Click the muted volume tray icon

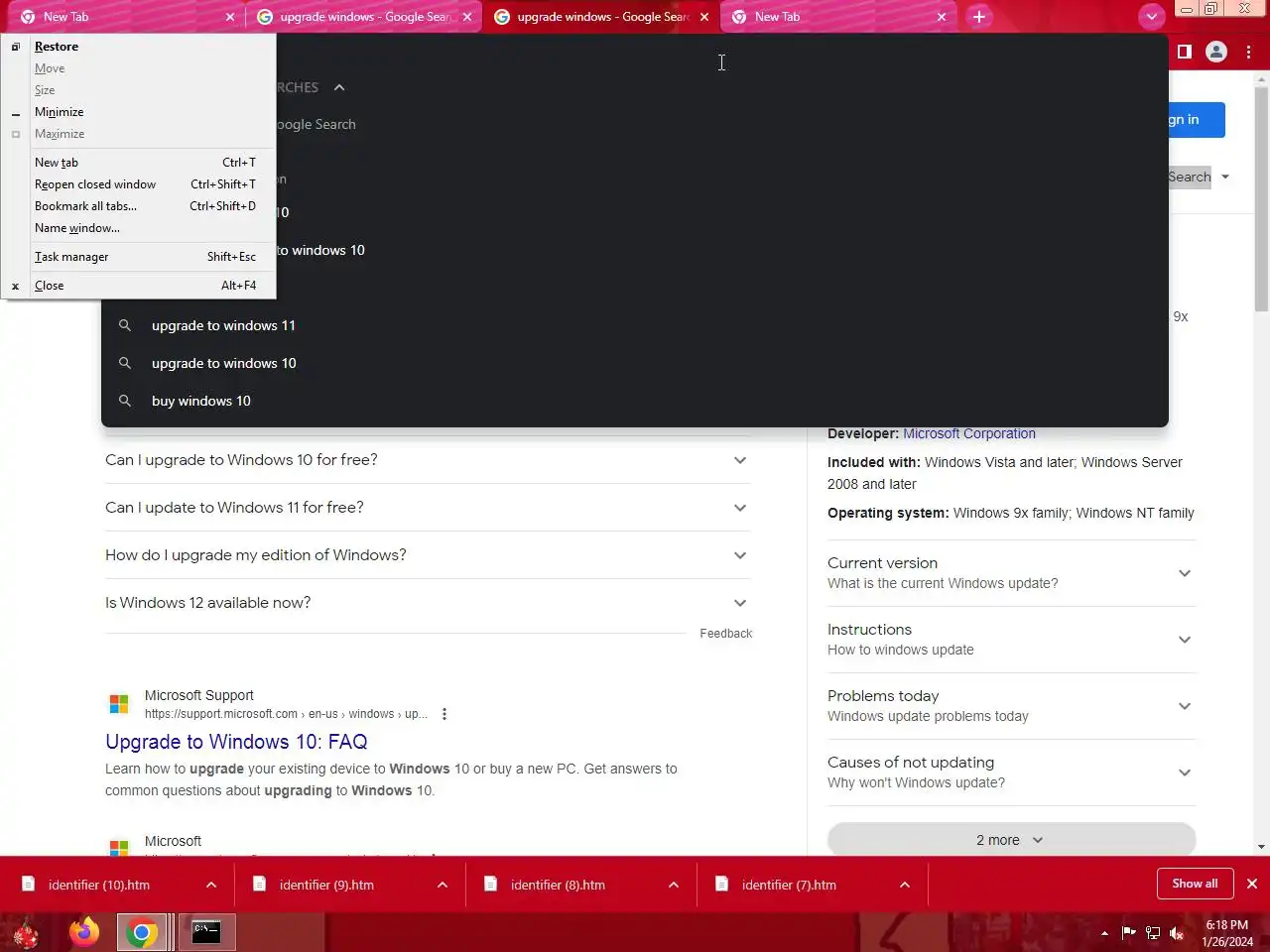click(x=1177, y=933)
